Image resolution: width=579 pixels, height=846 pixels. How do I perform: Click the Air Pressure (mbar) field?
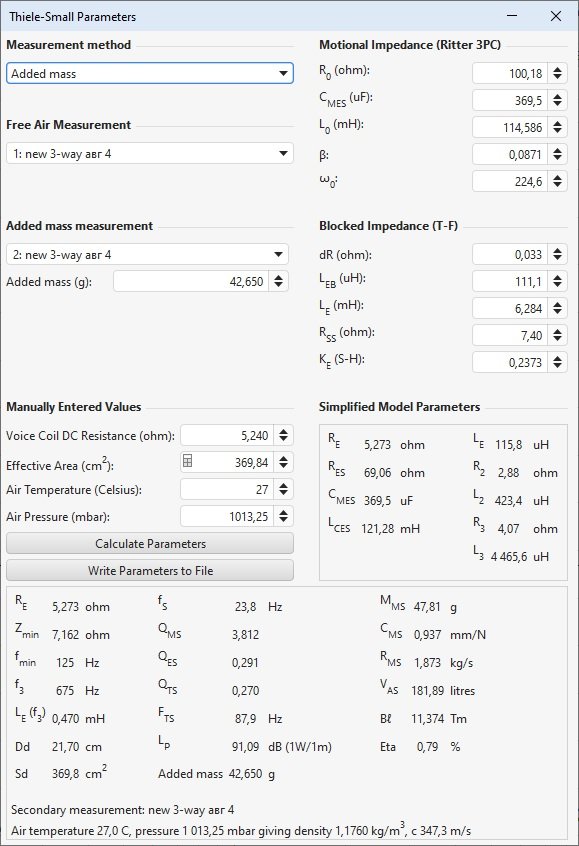227,516
